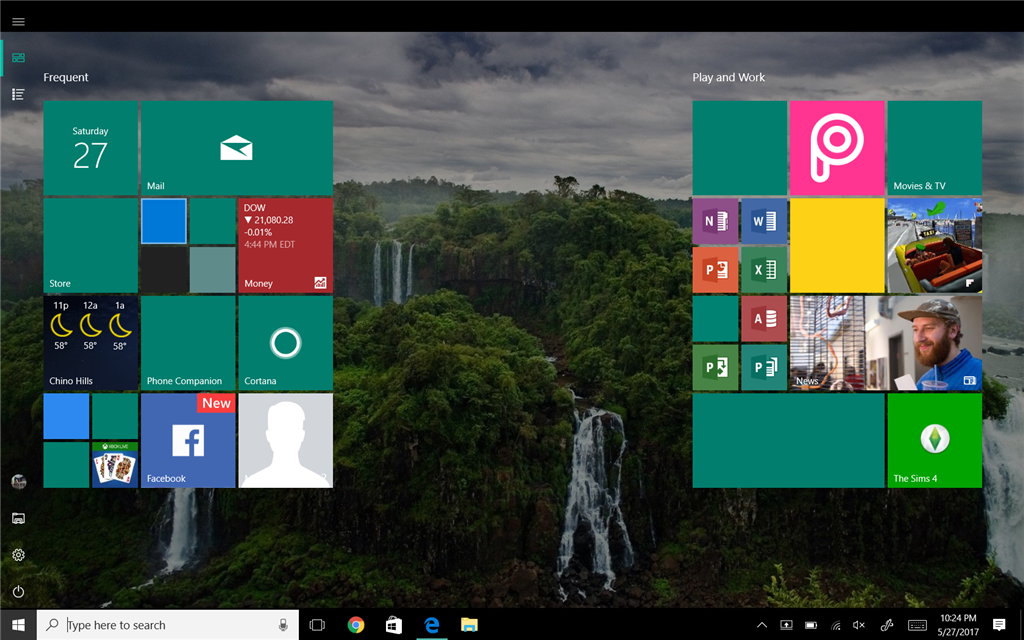Switch to All apps list view
Viewport: 1024px width, 640px height.
(x=18, y=95)
